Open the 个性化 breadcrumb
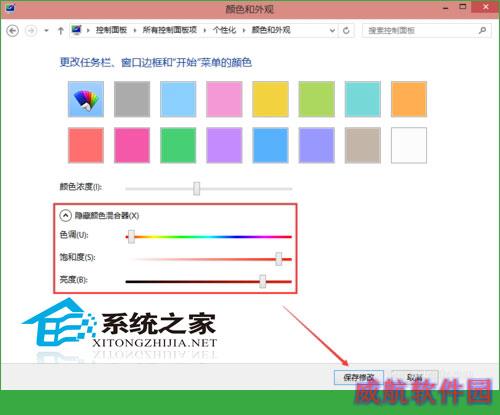 pos(224,30)
